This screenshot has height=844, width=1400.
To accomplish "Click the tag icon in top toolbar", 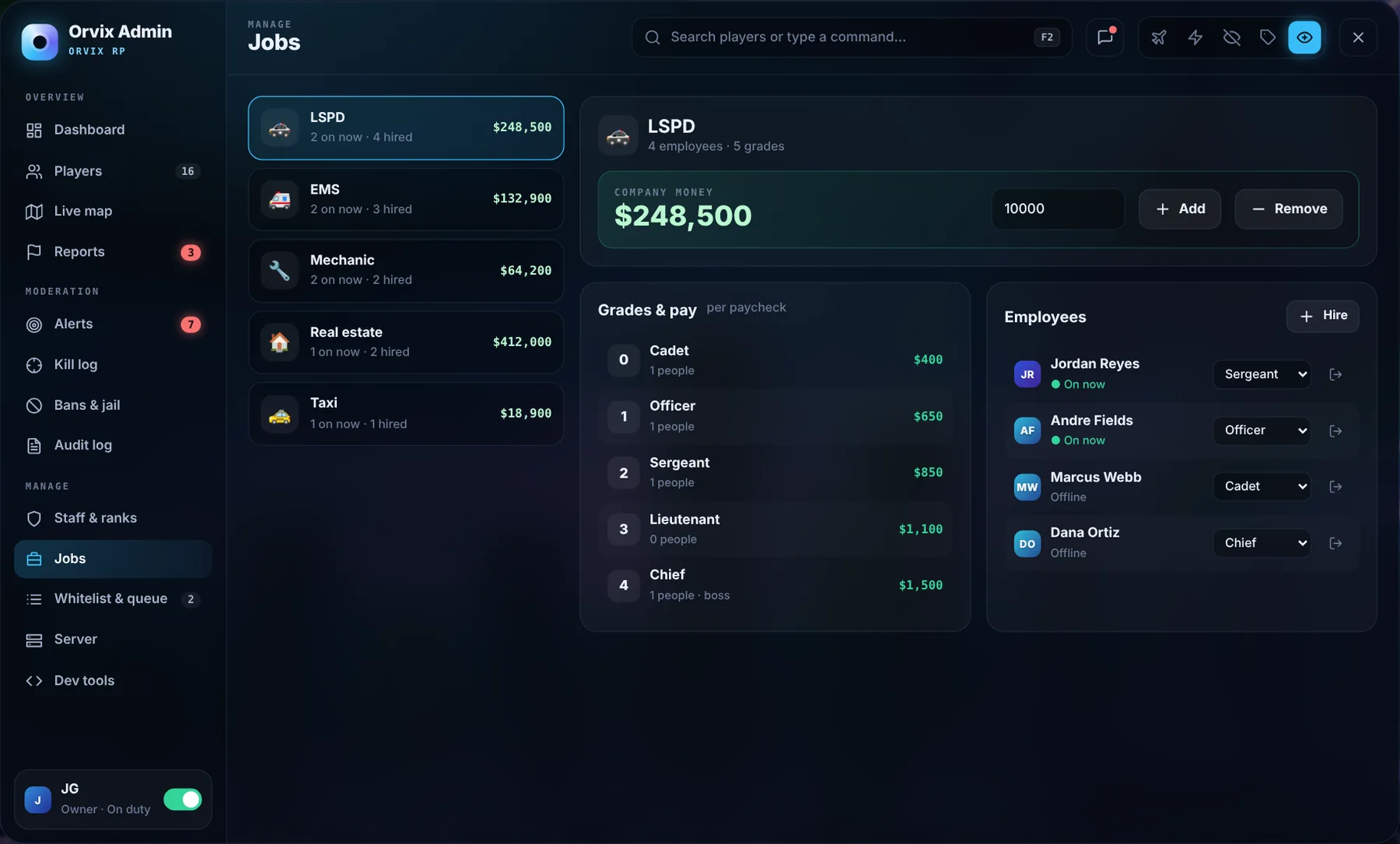I will click(x=1268, y=37).
